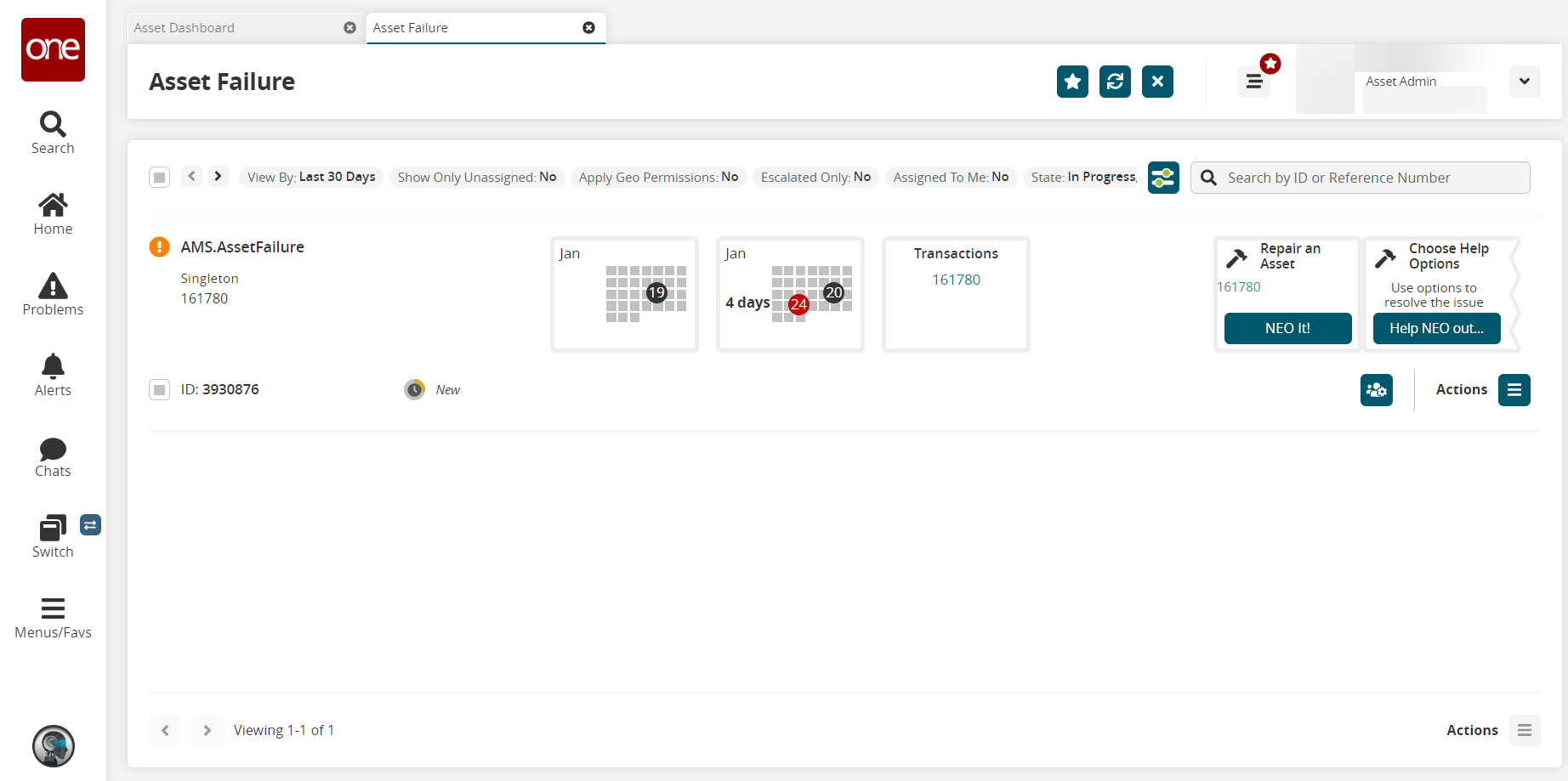This screenshot has height=781, width=1568.
Task: Click the Use options to resolve the issue text
Action: [x=1434, y=295]
